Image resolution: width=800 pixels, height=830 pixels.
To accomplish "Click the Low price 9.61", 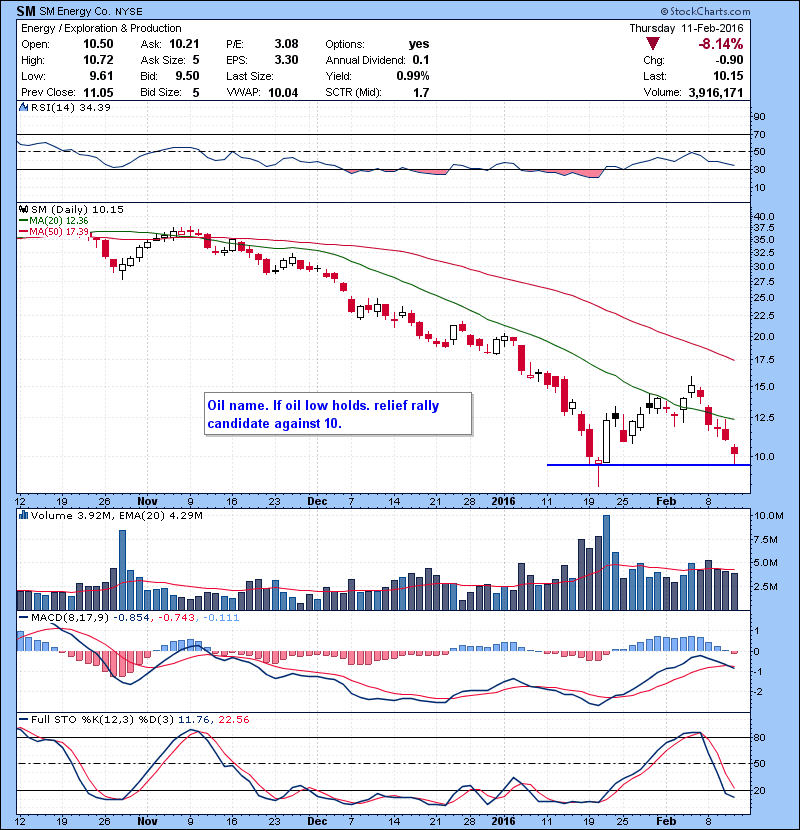I will [101, 76].
